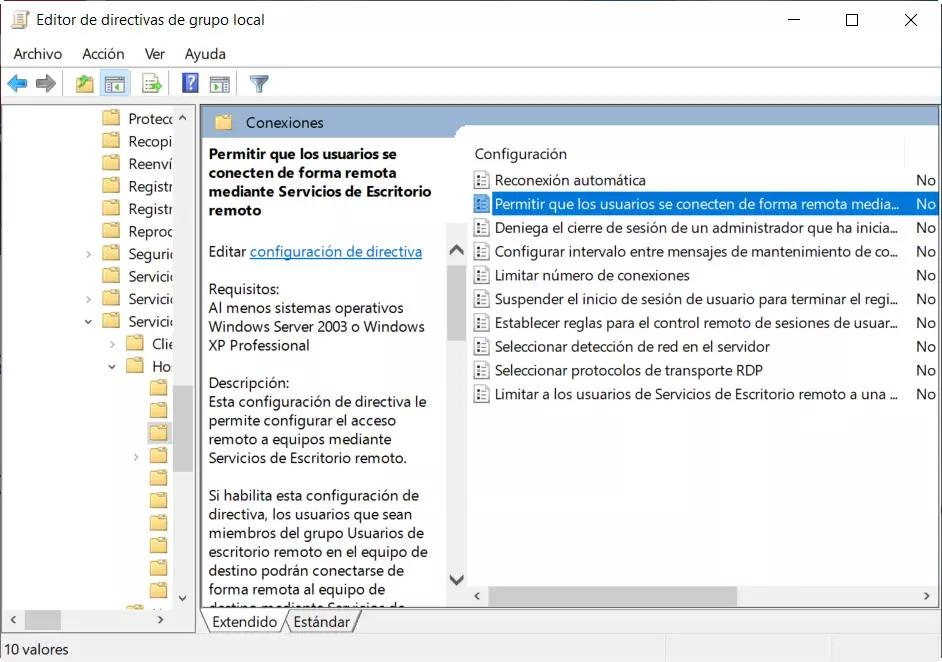Select Establecer reglas para el control remoto

click(696, 323)
